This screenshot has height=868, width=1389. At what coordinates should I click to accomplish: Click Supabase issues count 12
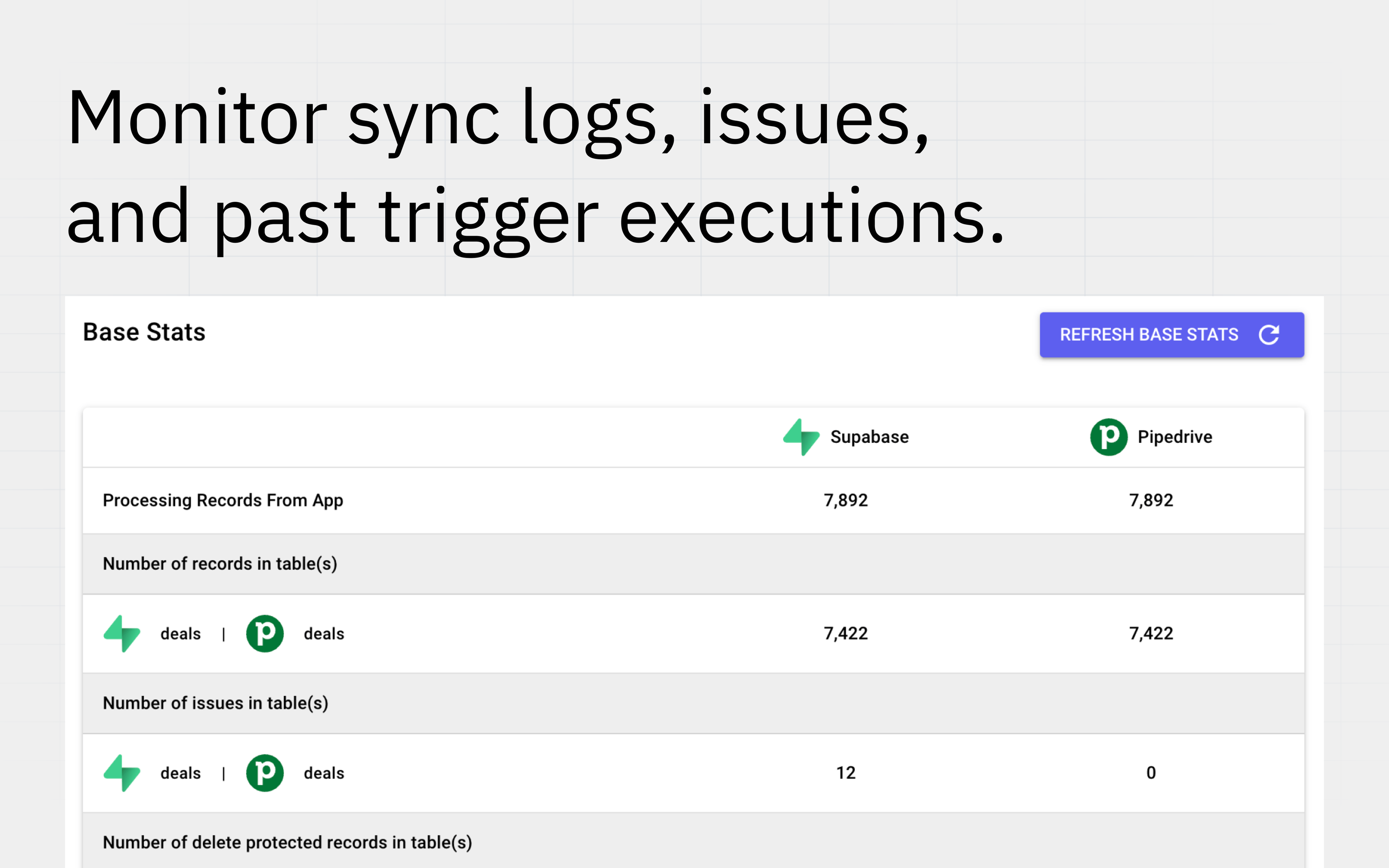(x=845, y=773)
